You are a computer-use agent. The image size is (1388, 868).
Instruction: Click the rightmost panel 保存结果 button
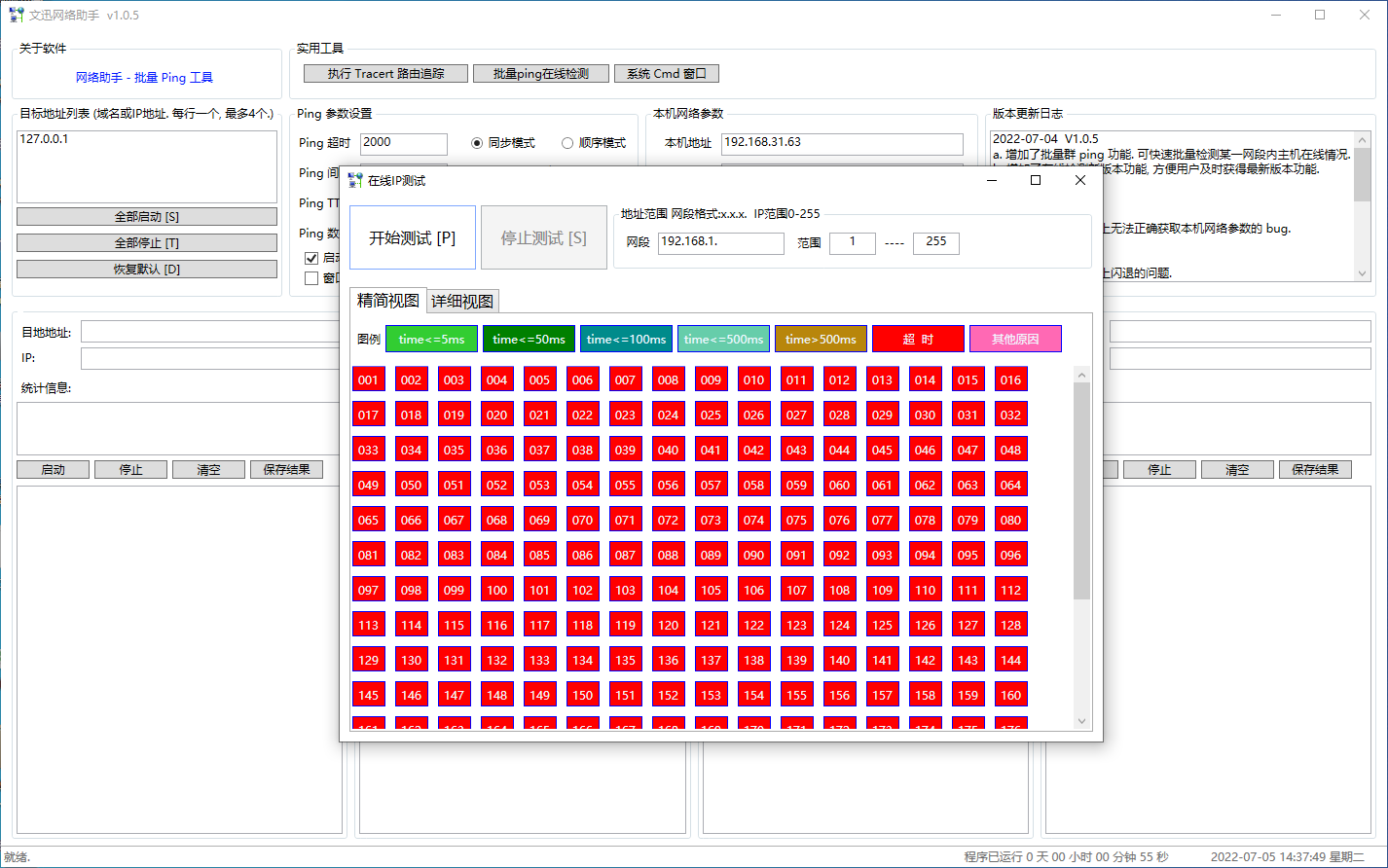(1315, 470)
